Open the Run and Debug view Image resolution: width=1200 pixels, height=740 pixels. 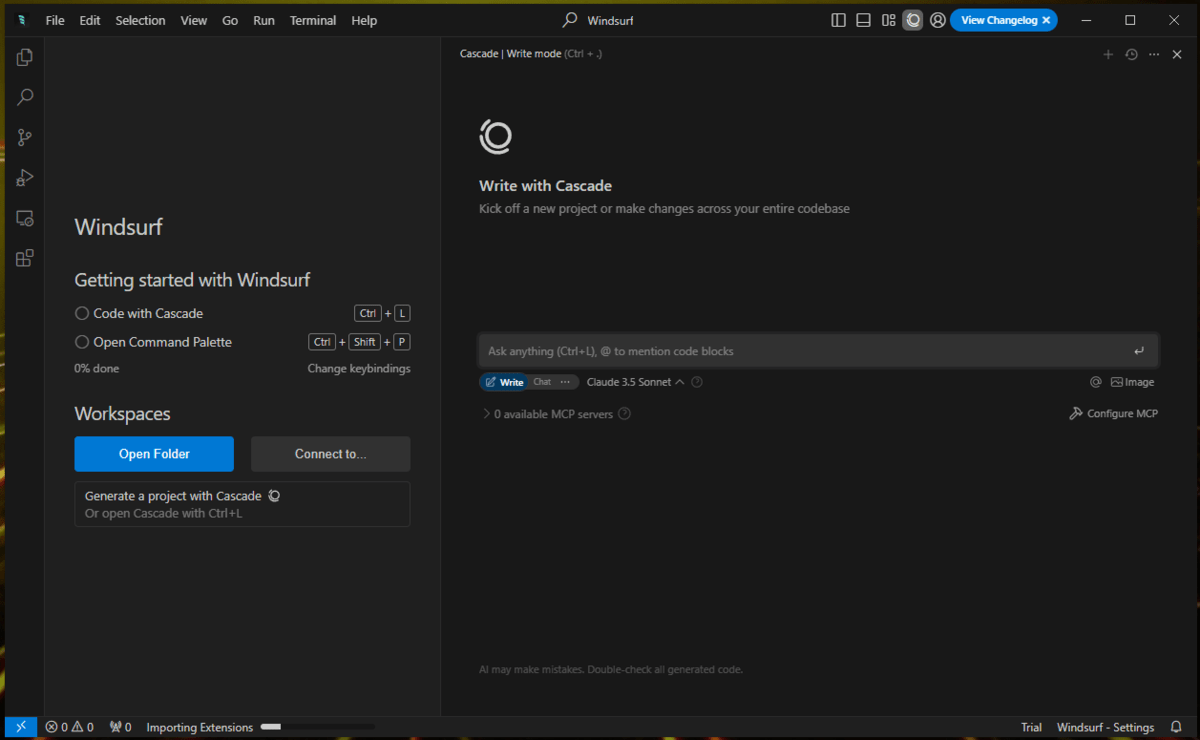(x=25, y=178)
